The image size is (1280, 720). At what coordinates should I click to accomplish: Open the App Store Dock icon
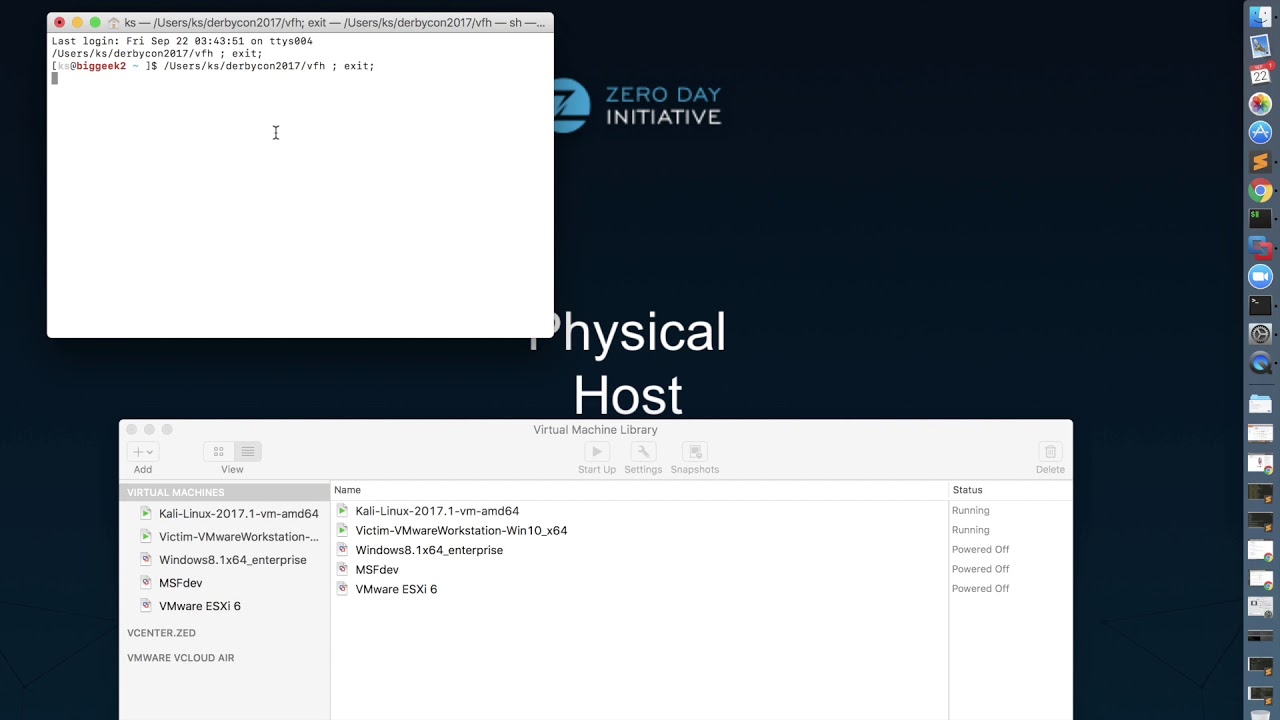click(x=1260, y=132)
